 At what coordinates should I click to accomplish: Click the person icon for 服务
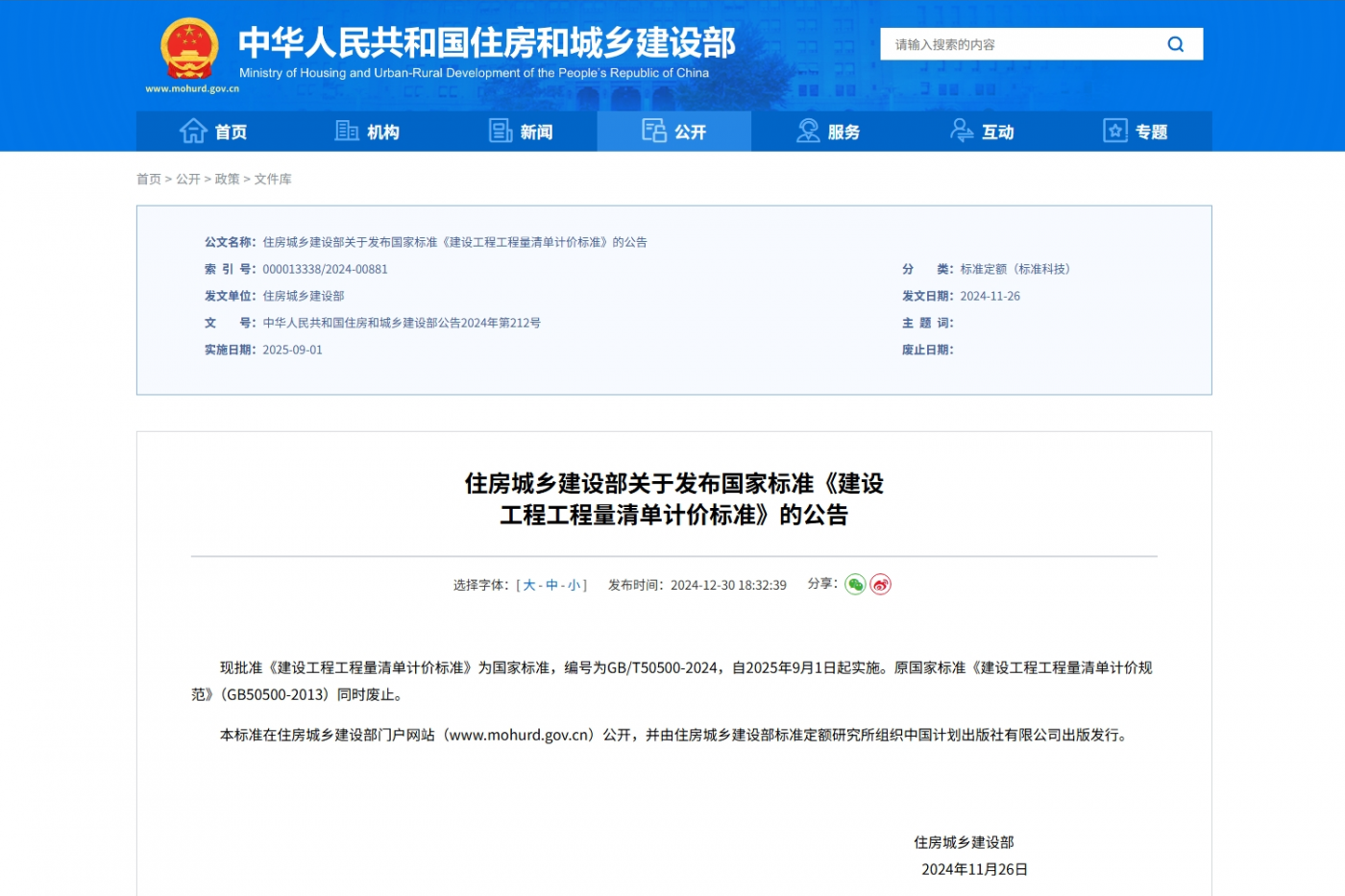(808, 131)
